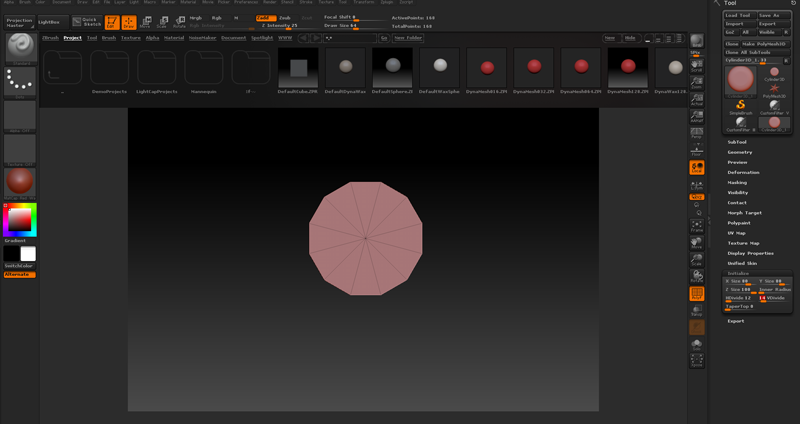Screen dimensions: 800x424
Task: Open the Dots stroke type picker
Action: (21, 82)
